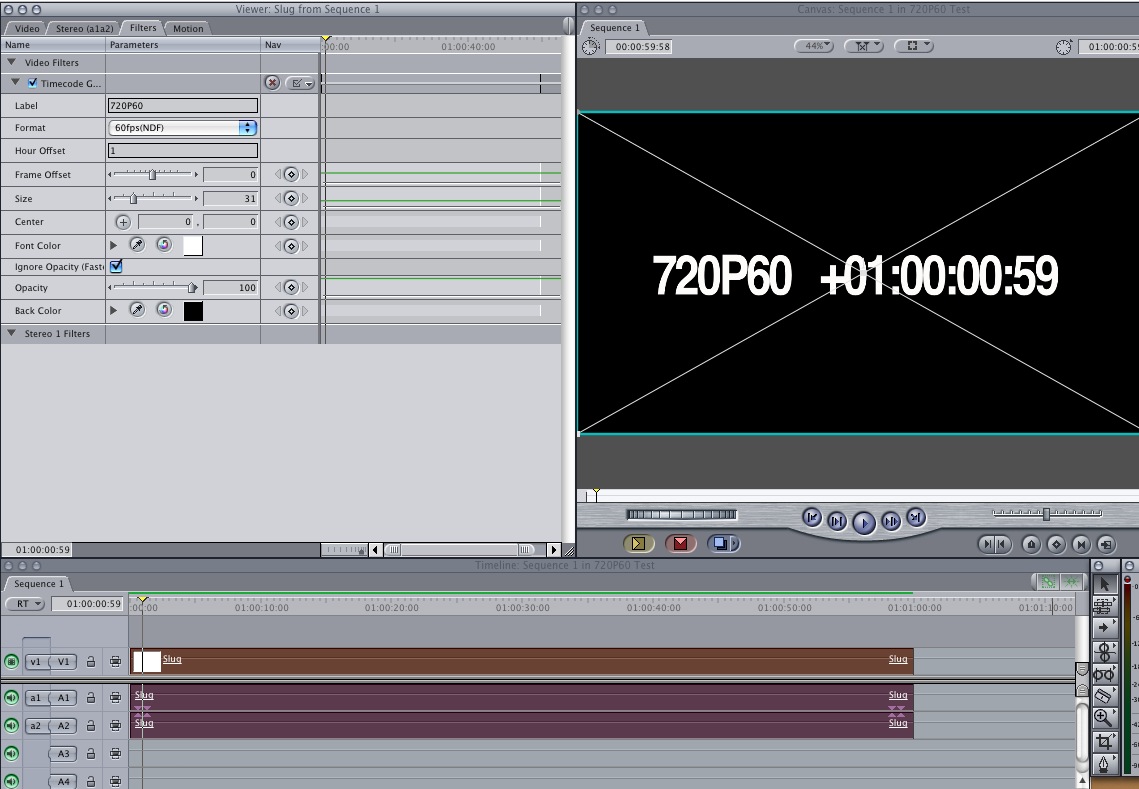Switch to the Video tab
The height and width of the screenshot is (789, 1139).
click(x=27, y=28)
